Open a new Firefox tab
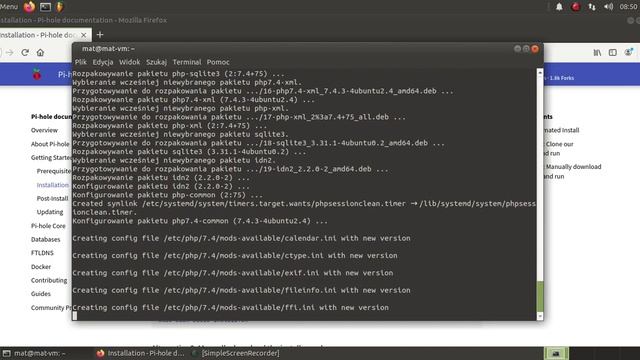Image resolution: width=640 pixels, height=360 pixels. coord(100,35)
